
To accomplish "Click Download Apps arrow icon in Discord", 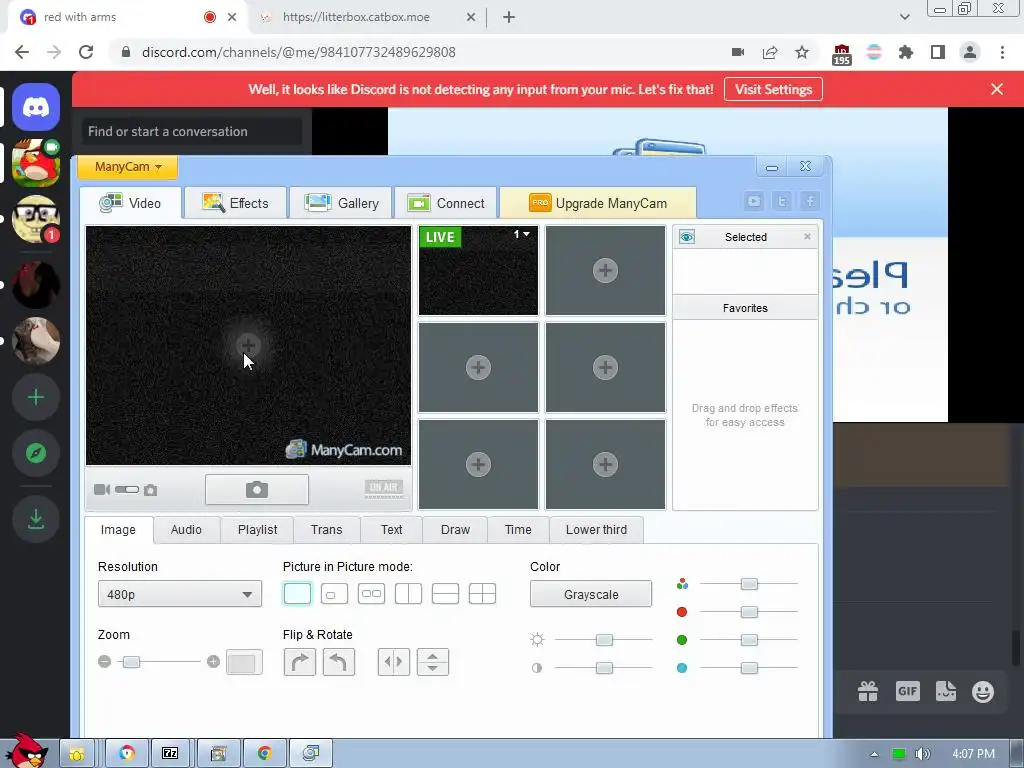I will pos(36,519).
